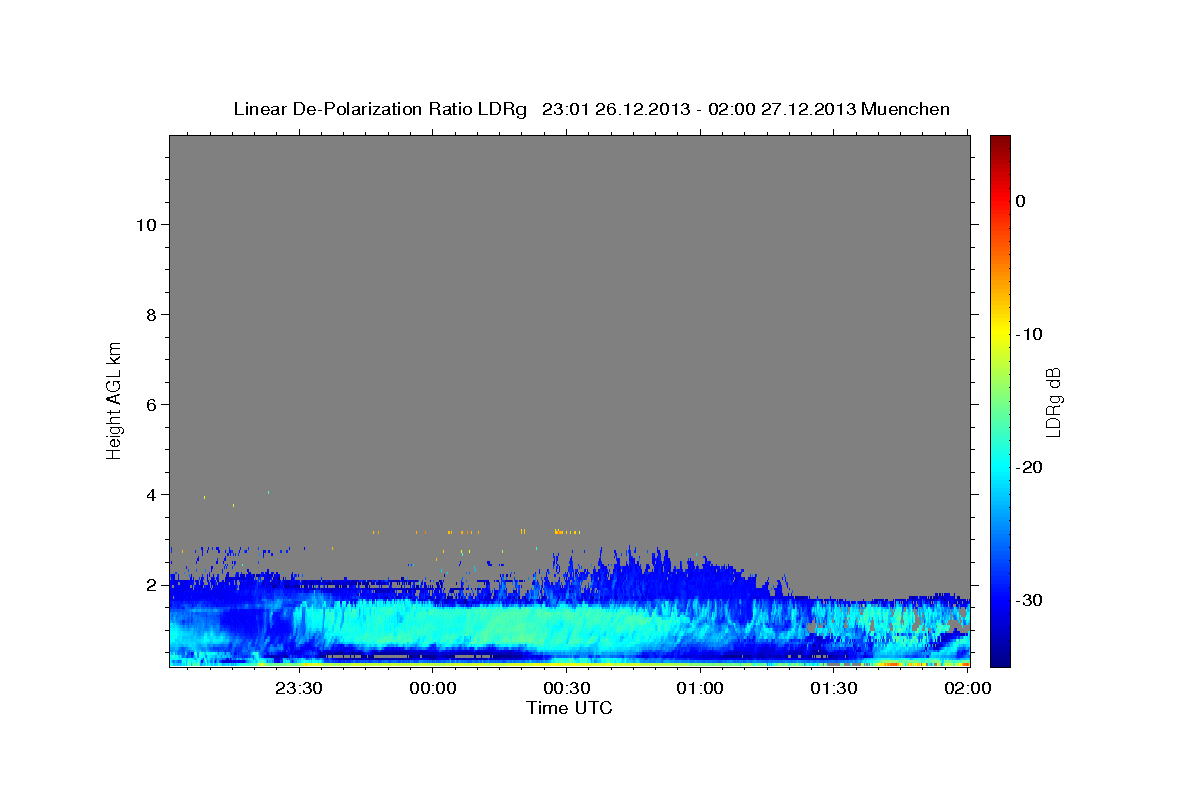Click the 00:30 time tick label
Viewport: 1200px width, 800px height.
click(567, 688)
